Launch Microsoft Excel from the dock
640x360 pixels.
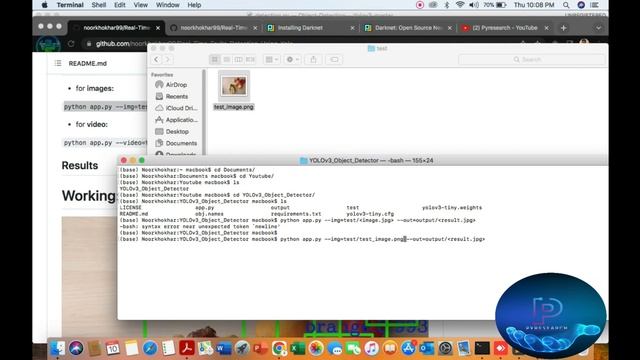coord(298,348)
